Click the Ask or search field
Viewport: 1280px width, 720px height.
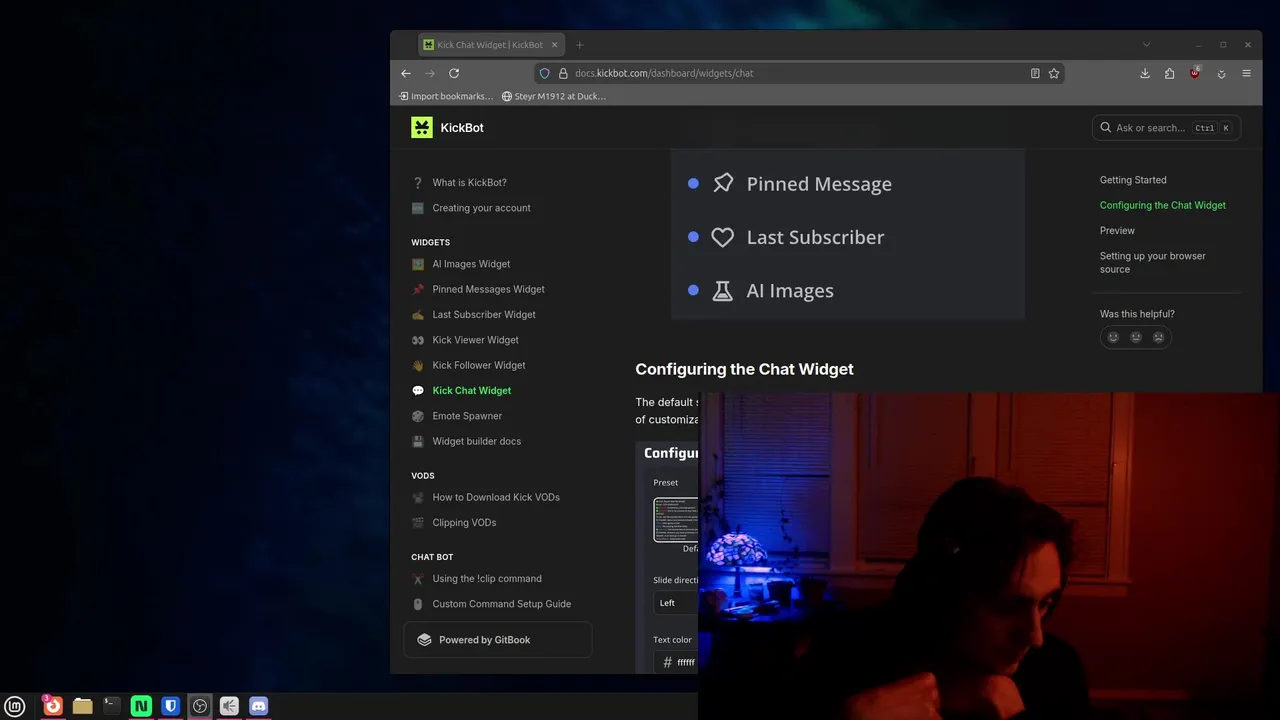(1166, 128)
